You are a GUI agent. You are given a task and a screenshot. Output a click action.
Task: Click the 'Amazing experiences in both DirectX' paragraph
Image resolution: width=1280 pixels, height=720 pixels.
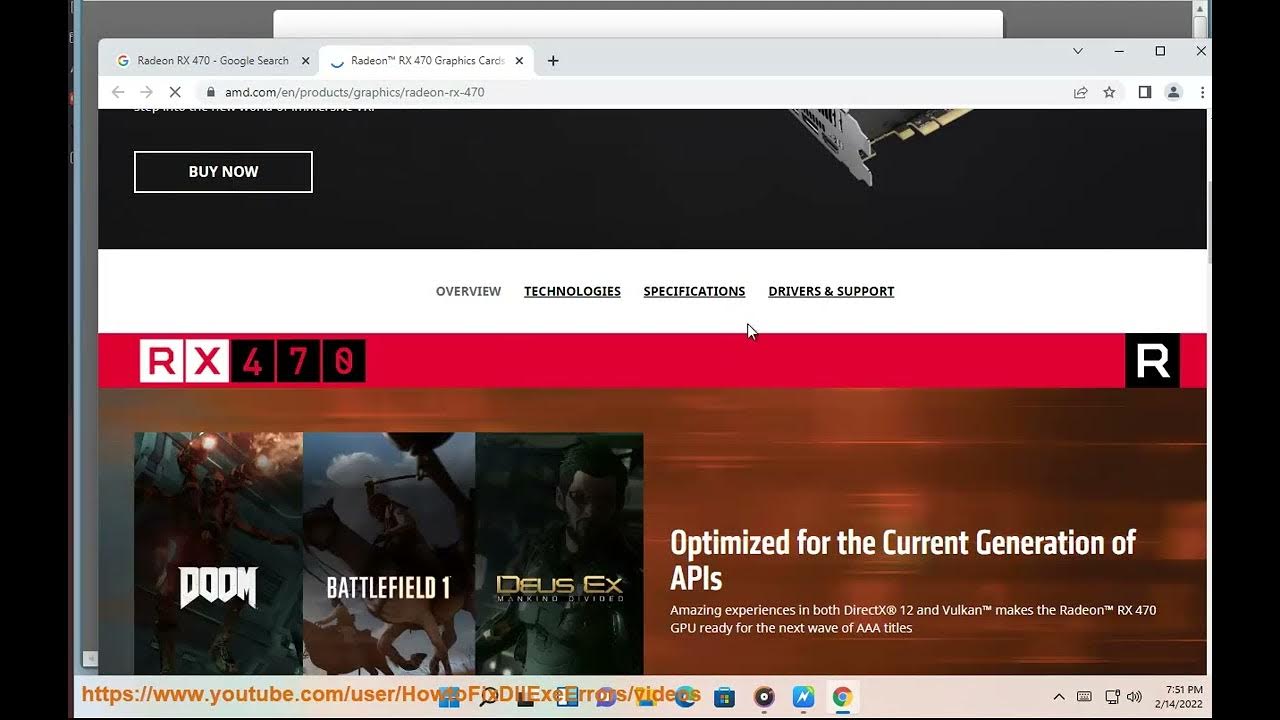tap(913, 619)
